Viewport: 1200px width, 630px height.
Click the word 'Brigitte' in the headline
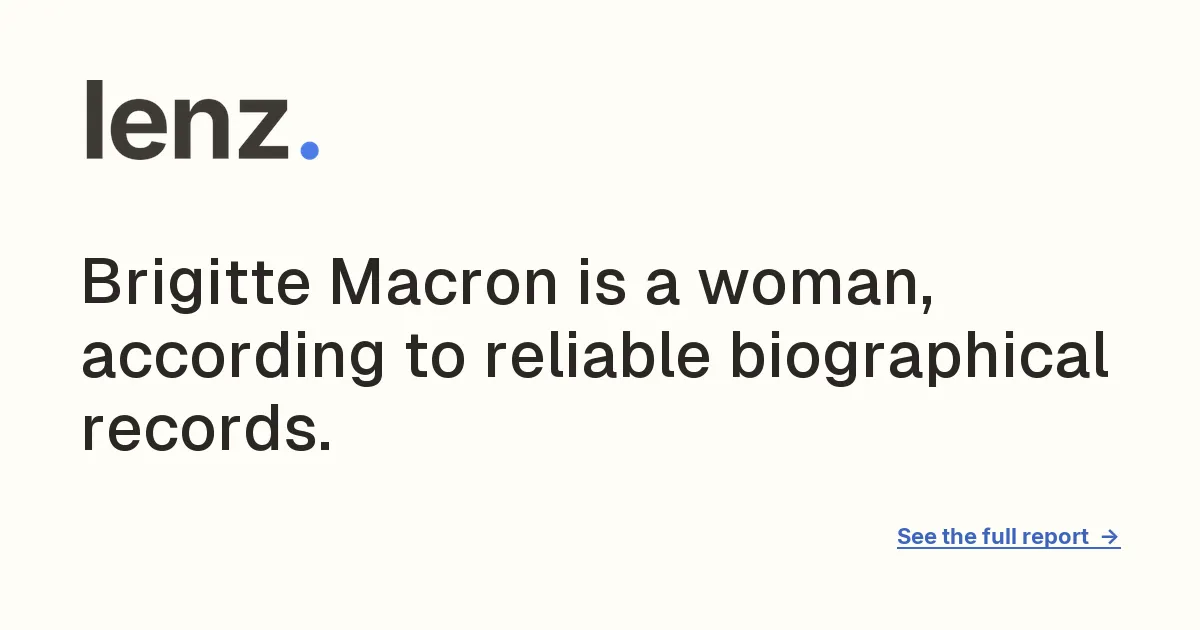point(196,283)
